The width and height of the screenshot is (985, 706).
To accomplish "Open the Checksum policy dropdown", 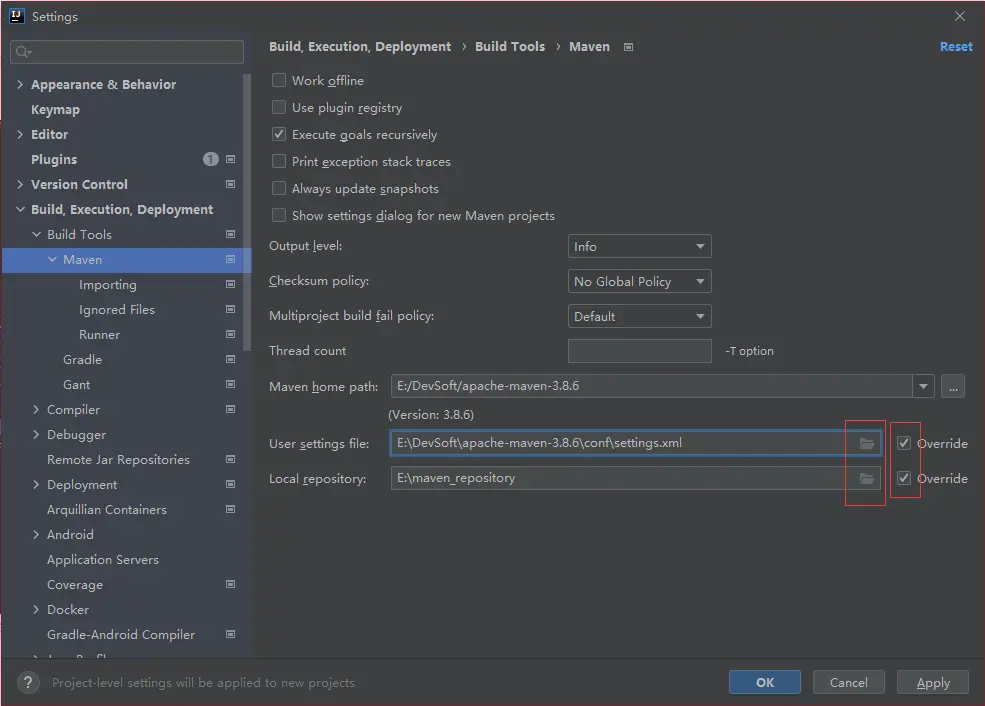I will tap(640, 282).
